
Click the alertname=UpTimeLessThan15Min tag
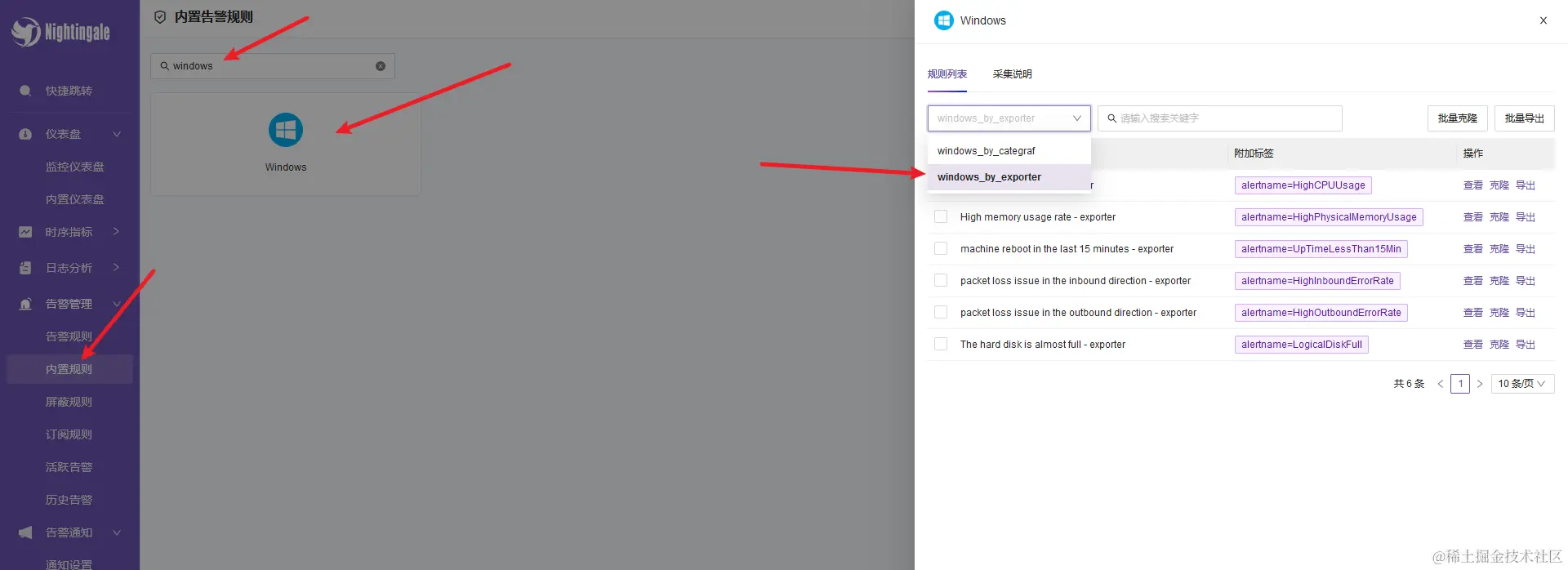(1321, 249)
